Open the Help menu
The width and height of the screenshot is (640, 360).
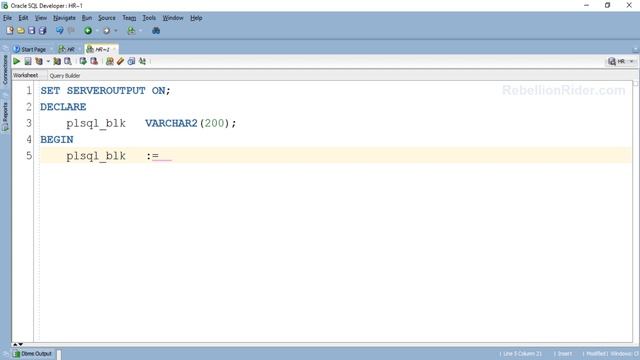tap(196, 18)
